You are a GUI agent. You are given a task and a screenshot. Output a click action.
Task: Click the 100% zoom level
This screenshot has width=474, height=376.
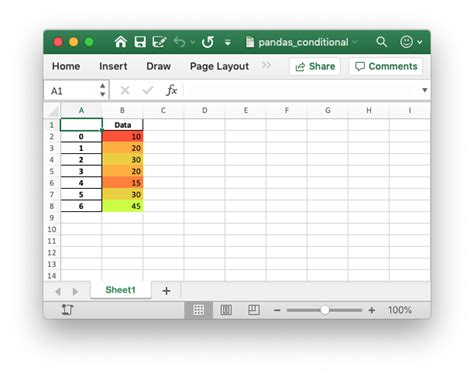coord(400,310)
